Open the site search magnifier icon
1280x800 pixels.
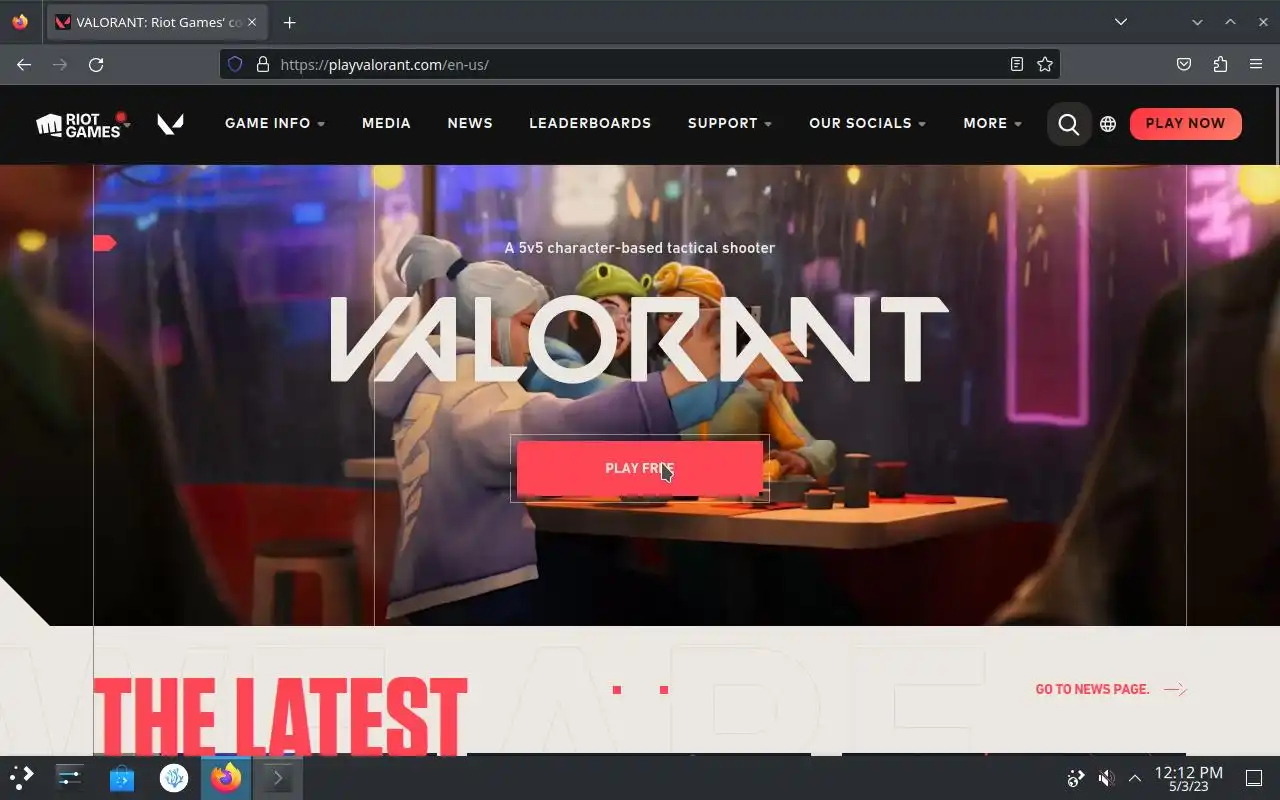[x=1069, y=124]
